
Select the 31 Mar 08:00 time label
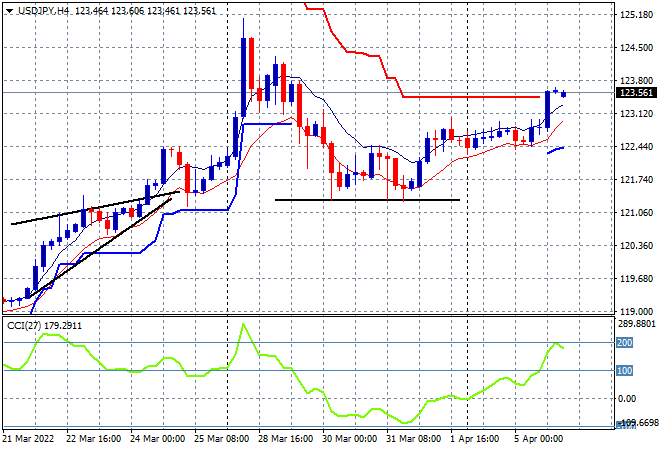[x=413, y=439]
